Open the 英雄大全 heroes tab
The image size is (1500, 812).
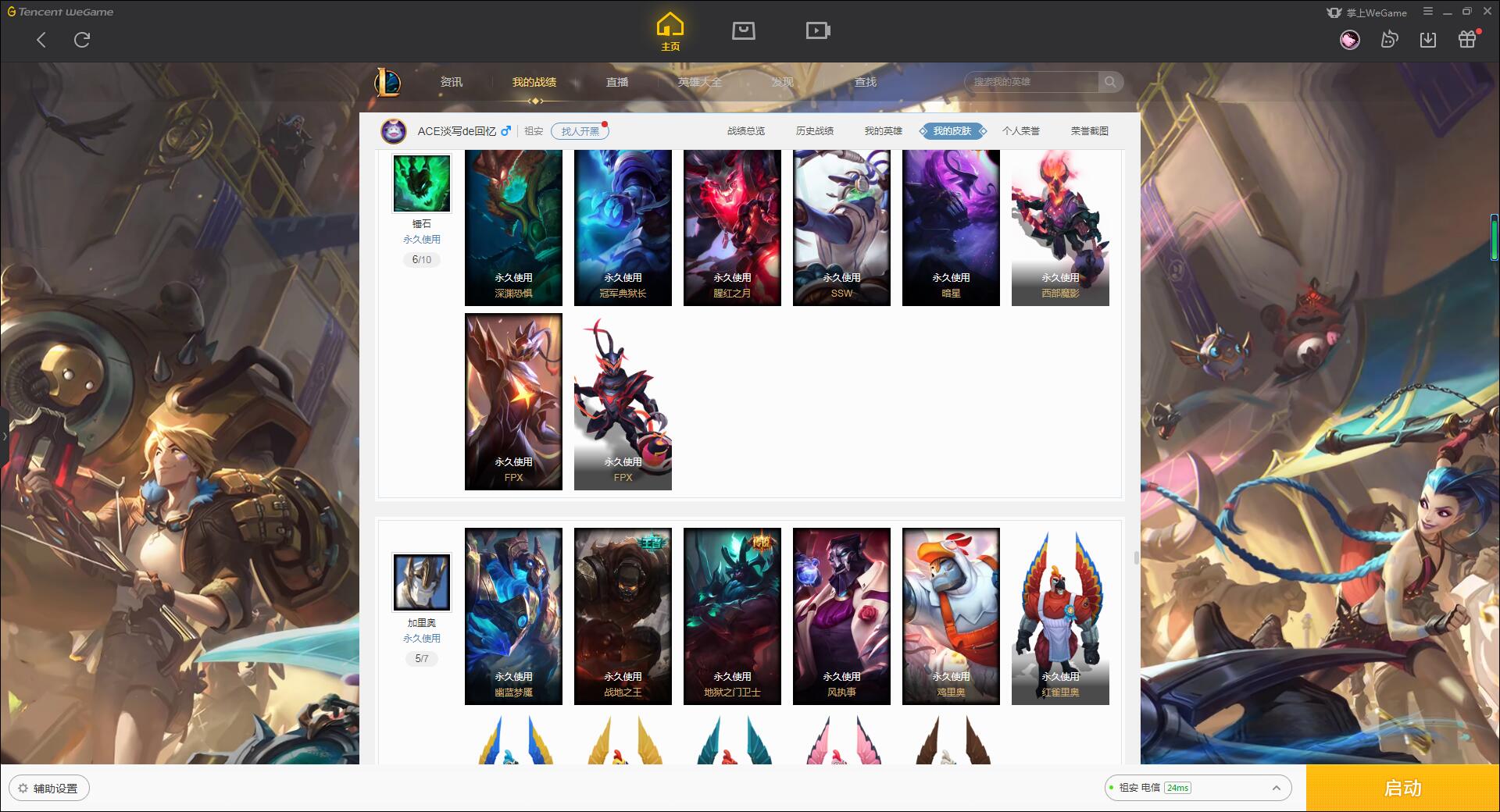pos(700,82)
